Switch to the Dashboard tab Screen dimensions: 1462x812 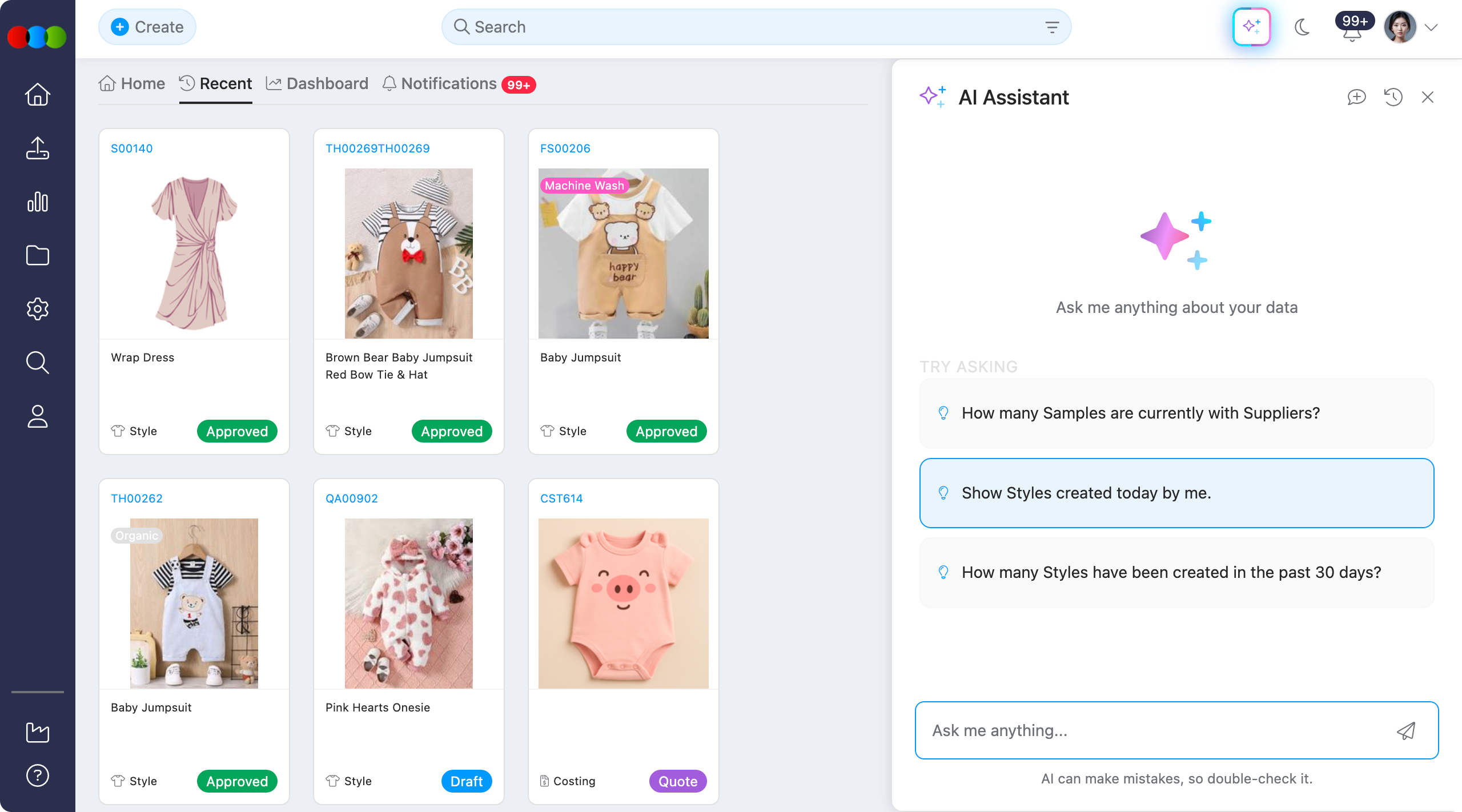[x=326, y=83]
